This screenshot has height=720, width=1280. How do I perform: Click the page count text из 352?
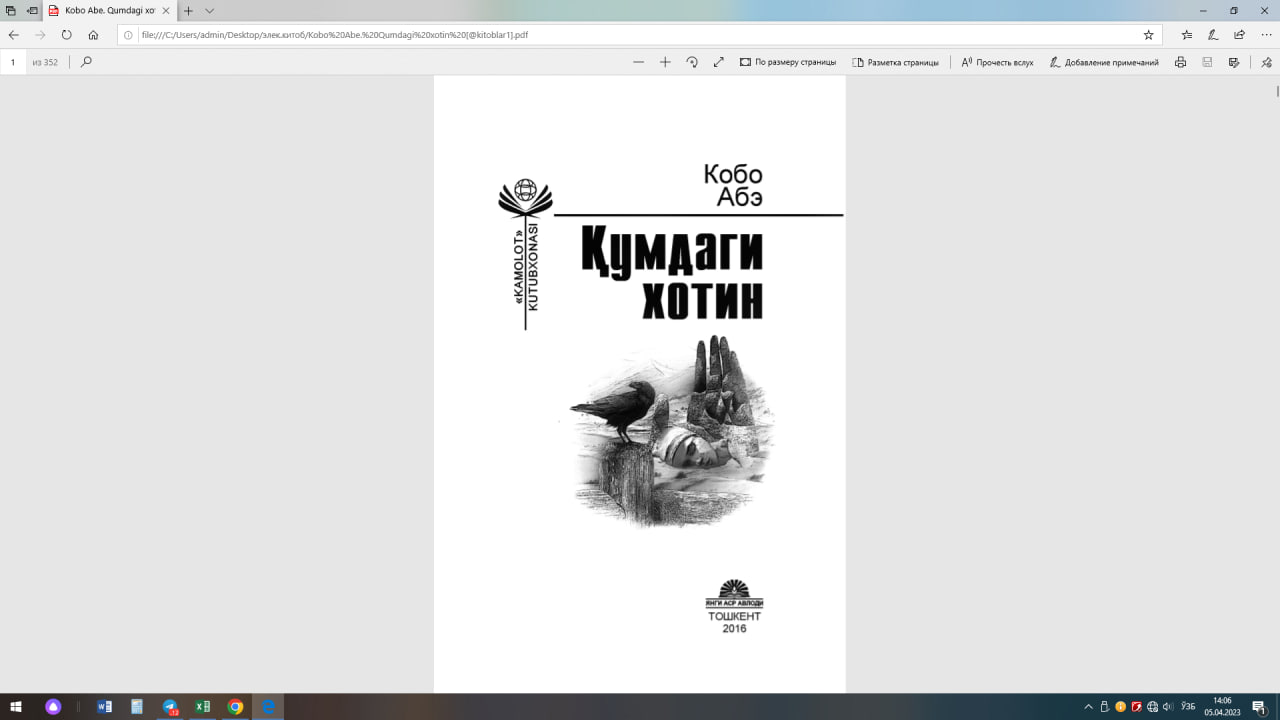coord(45,62)
